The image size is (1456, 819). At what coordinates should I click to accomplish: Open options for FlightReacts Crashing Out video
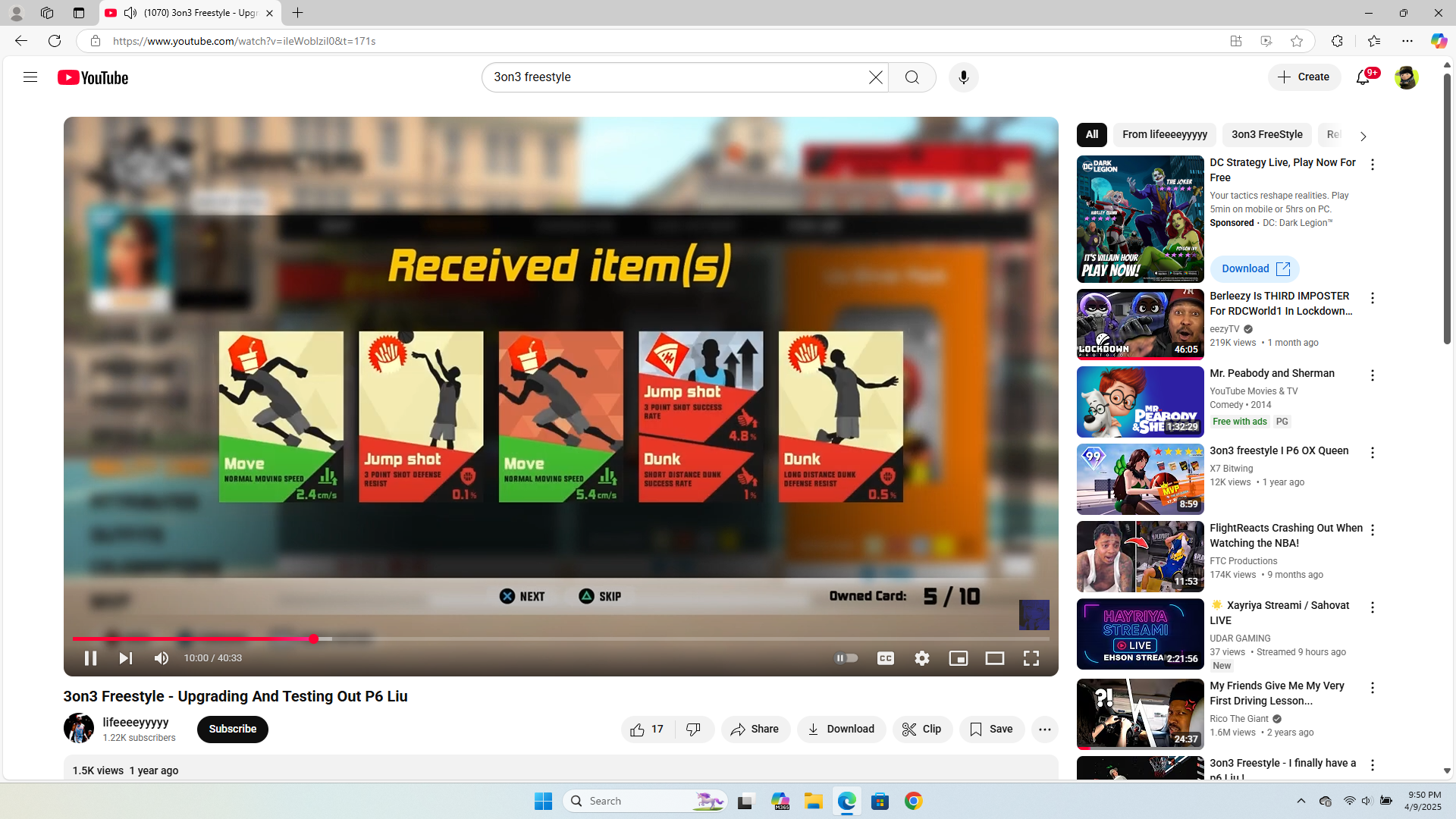[1373, 530]
